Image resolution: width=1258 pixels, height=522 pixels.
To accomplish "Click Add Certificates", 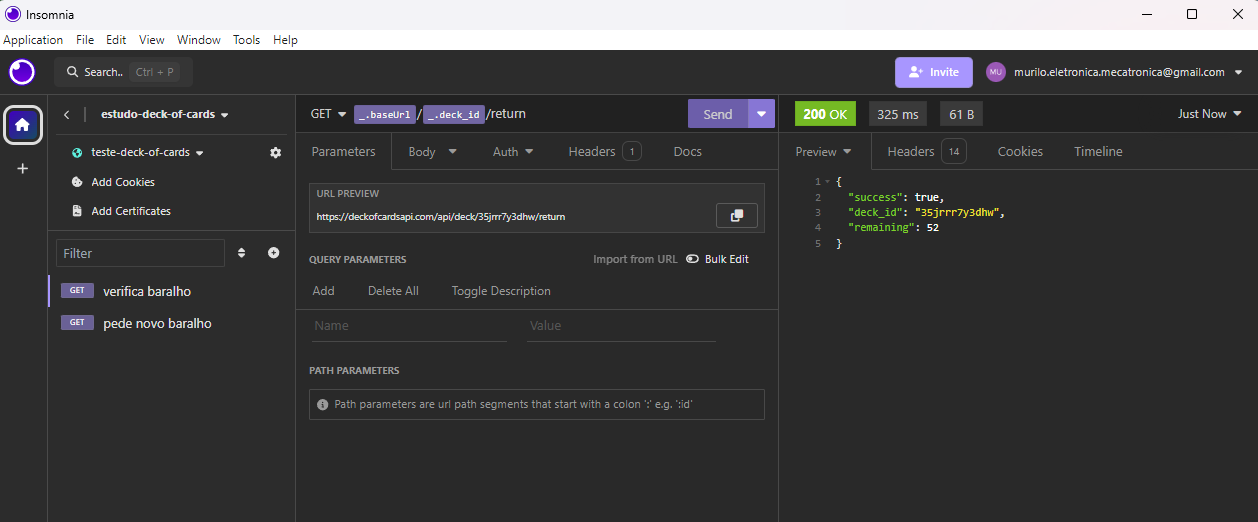I will click(131, 211).
